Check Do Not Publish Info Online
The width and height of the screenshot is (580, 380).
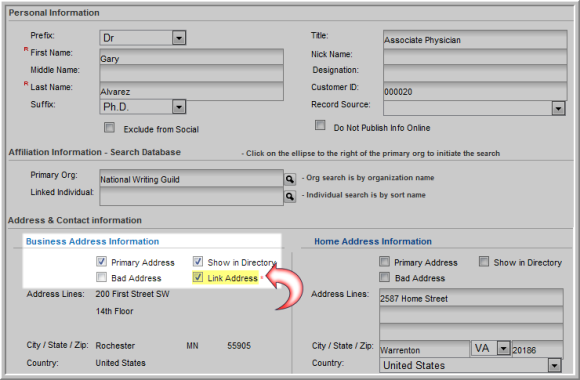[x=320, y=125]
